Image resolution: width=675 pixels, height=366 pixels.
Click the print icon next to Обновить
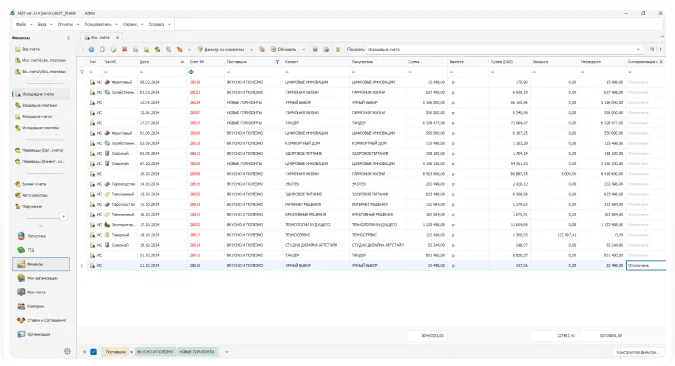coord(315,50)
